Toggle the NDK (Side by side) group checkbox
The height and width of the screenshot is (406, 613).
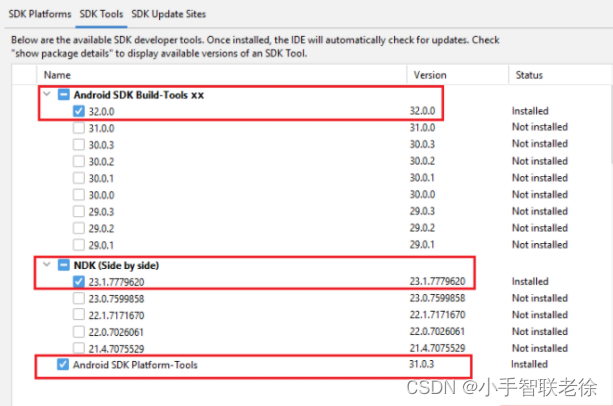(x=64, y=265)
